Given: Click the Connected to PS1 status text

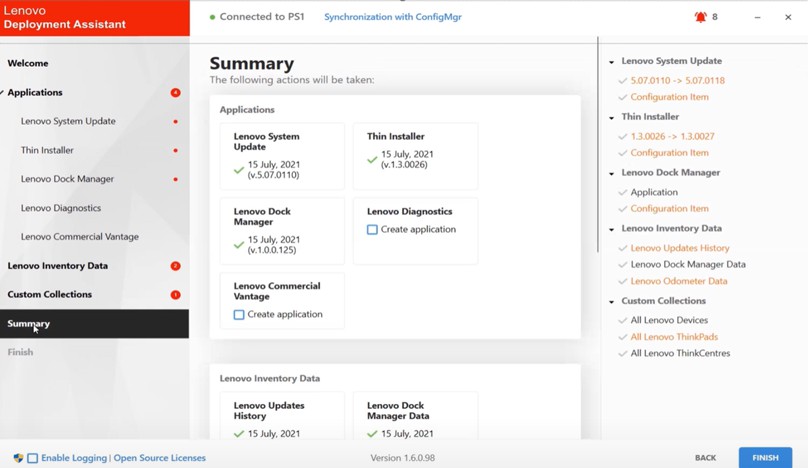Looking at the screenshot, I should point(262,16).
